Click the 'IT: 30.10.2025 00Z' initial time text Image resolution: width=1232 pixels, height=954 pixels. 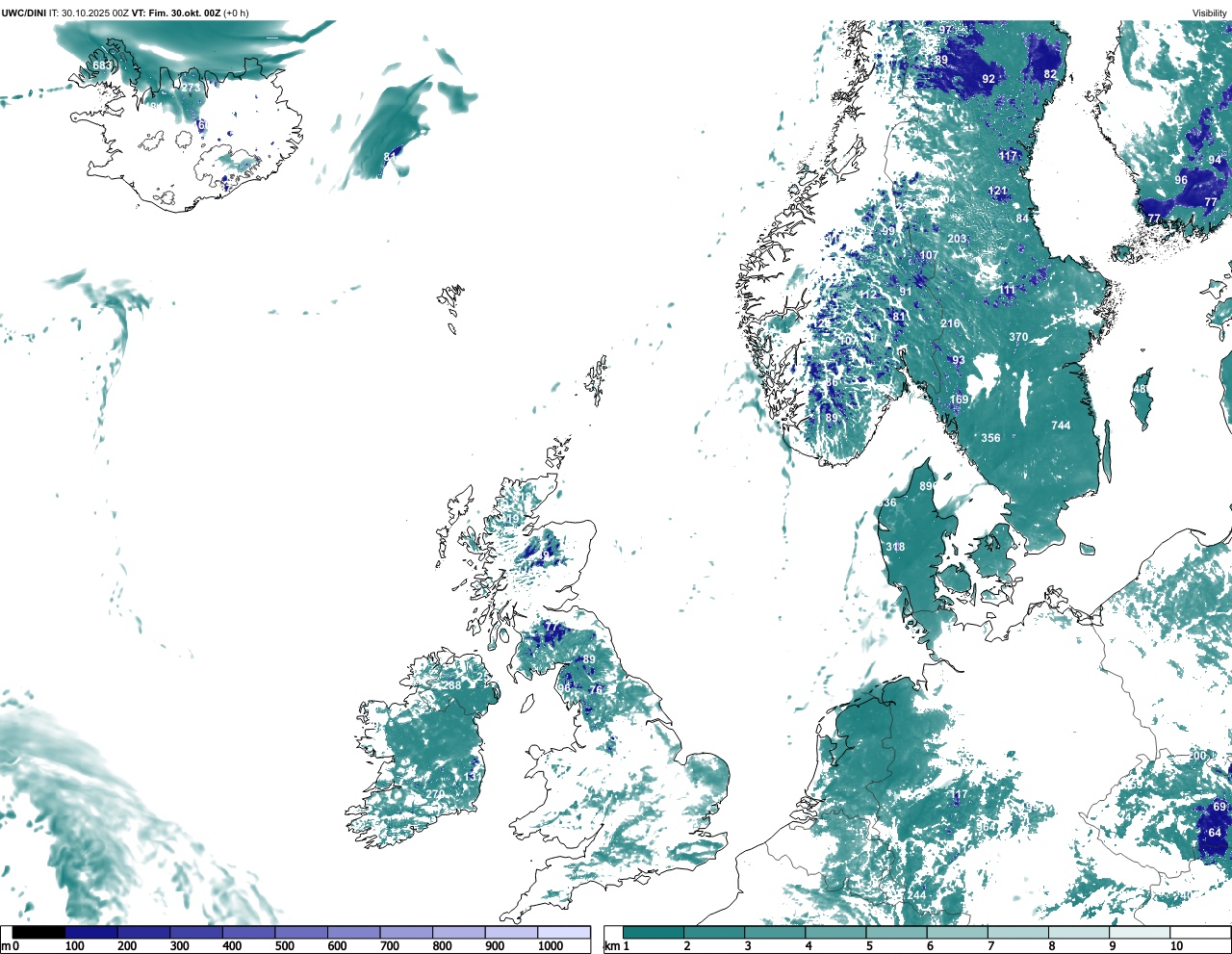(89, 13)
